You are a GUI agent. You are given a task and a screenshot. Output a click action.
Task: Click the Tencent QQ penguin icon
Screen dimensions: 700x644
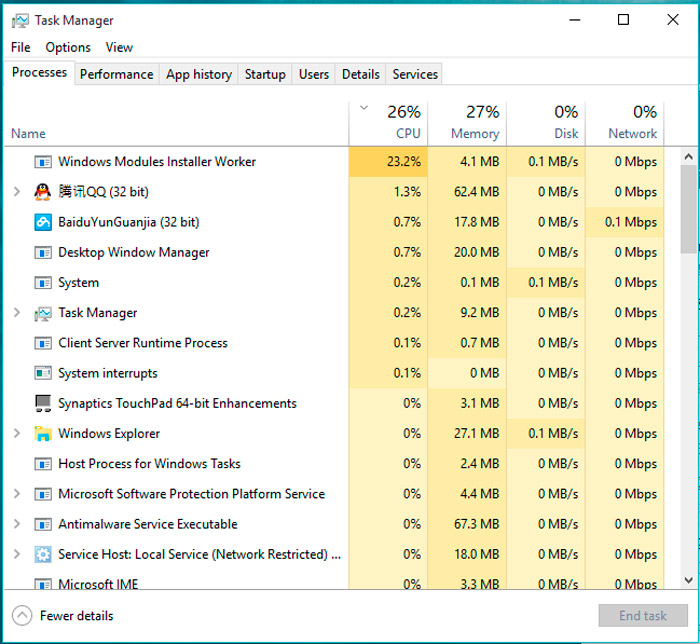(43, 192)
